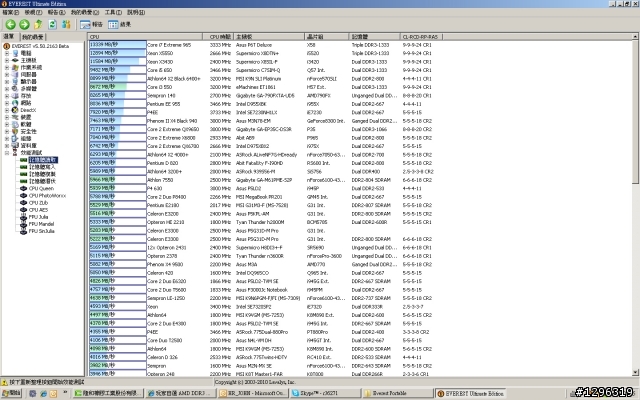The width and height of the screenshot is (640, 400).
Task: Switch to the 選單 (Menu) tab in the left panel
Action: [9, 37]
